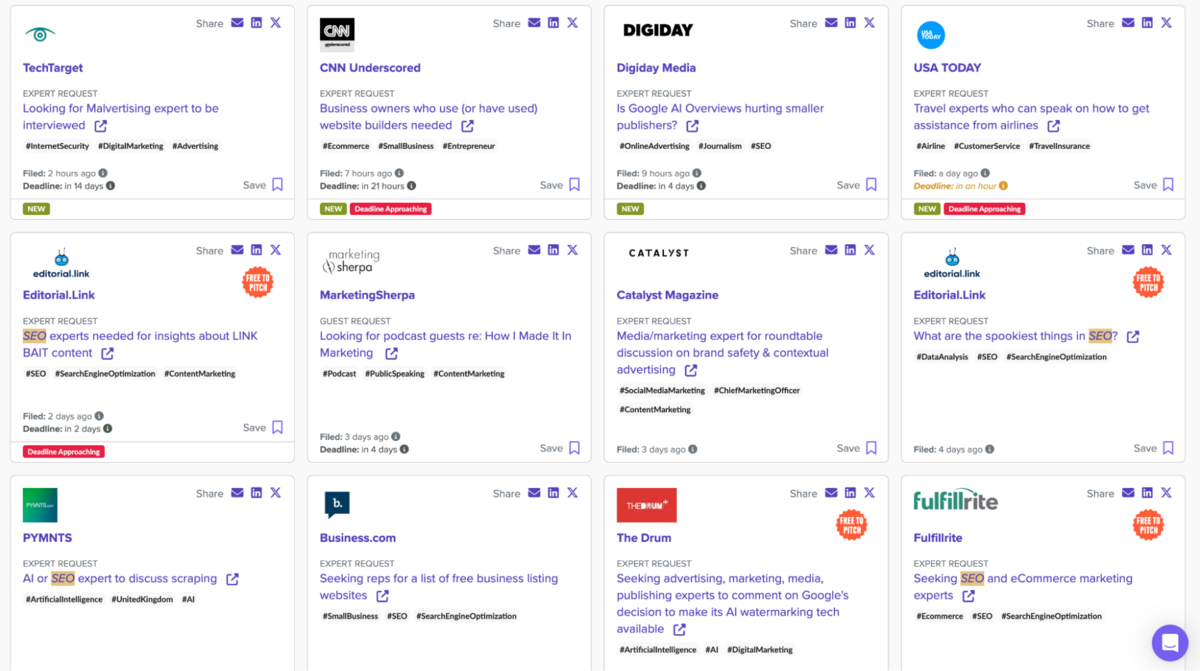This screenshot has width=1200, height=671.
Task: Open the chat widget bubble
Action: [x=1169, y=642]
